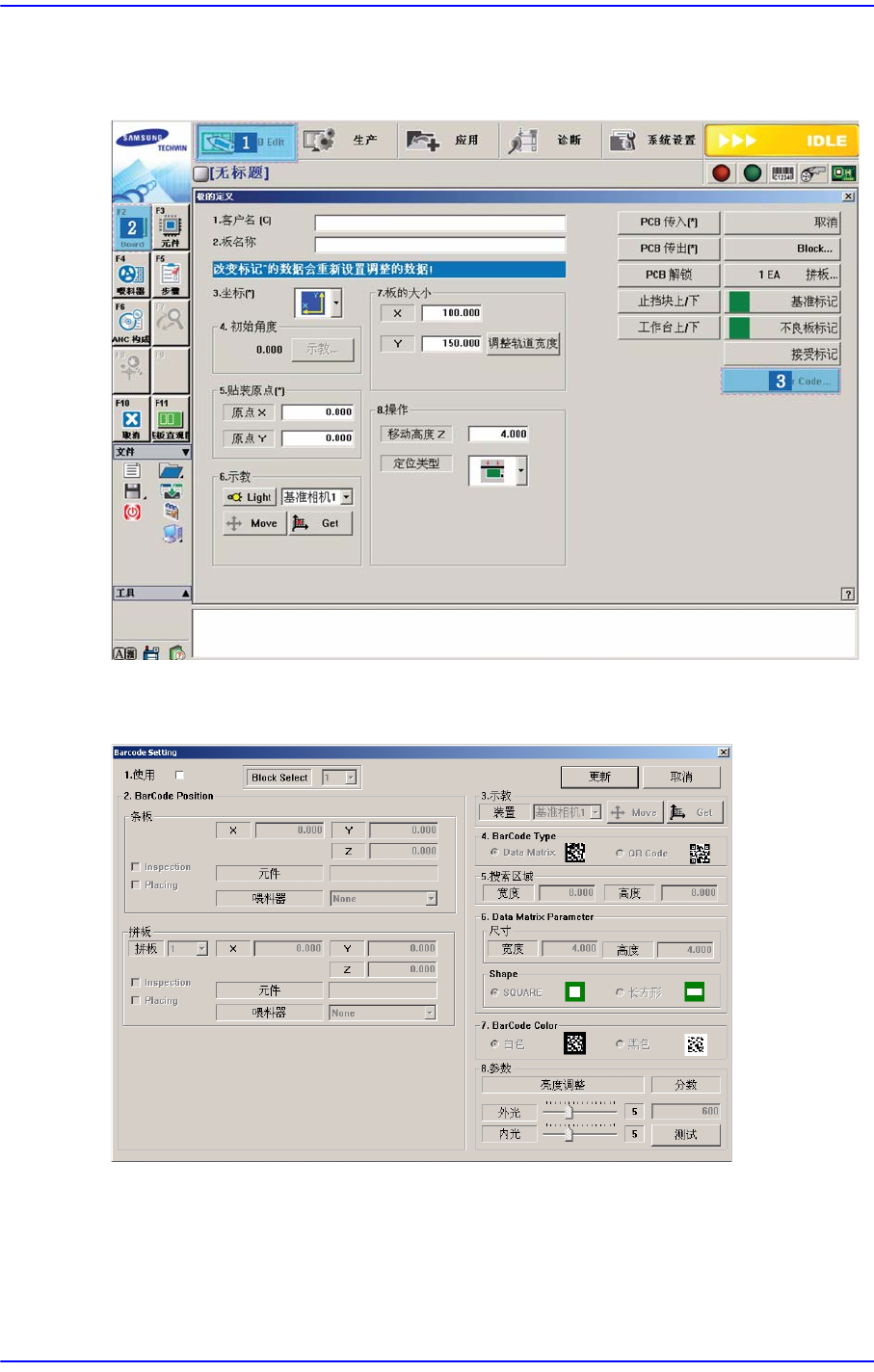Click the help question mark button
Viewport: 874px width, 1372px height.
pos(847,594)
